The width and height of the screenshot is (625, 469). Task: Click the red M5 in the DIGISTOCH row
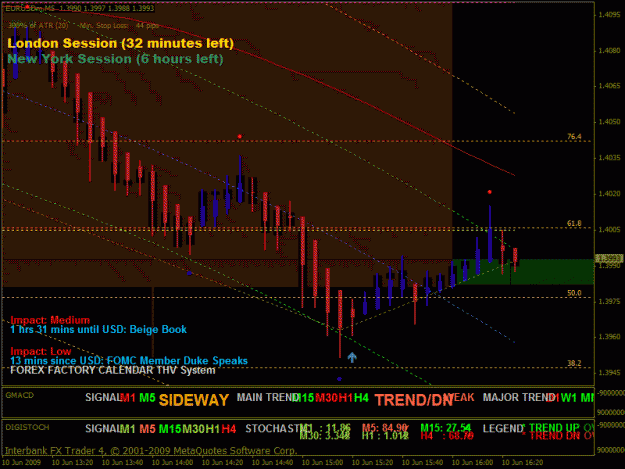click(x=147, y=429)
